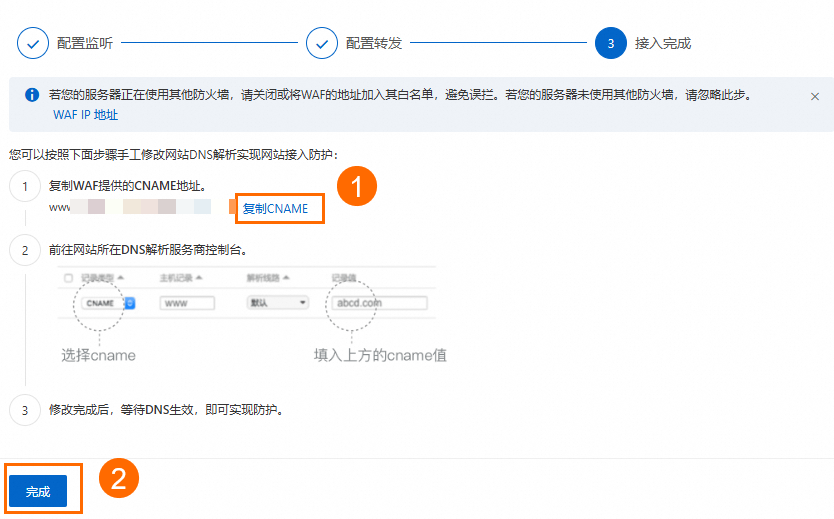
Task: Click text 复制WAF提供的CNAME地址。
Action: pyautogui.click(x=128, y=186)
